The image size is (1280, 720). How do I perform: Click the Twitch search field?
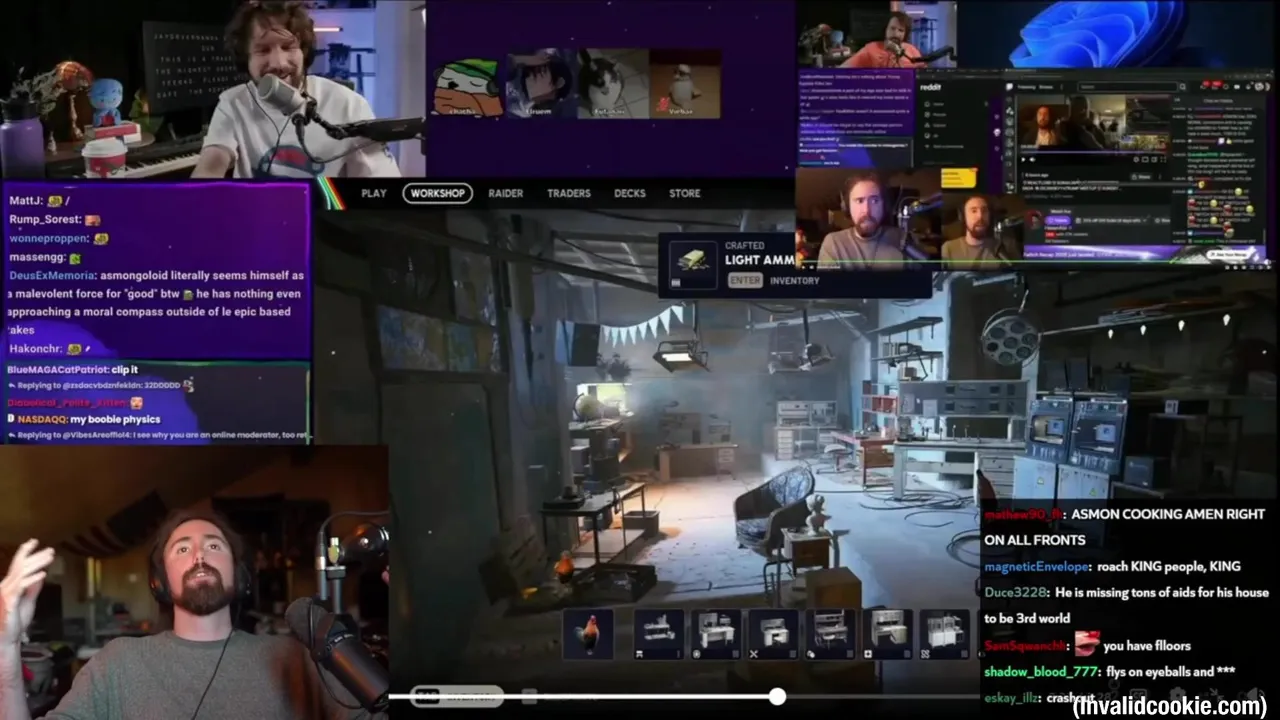point(1127,87)
